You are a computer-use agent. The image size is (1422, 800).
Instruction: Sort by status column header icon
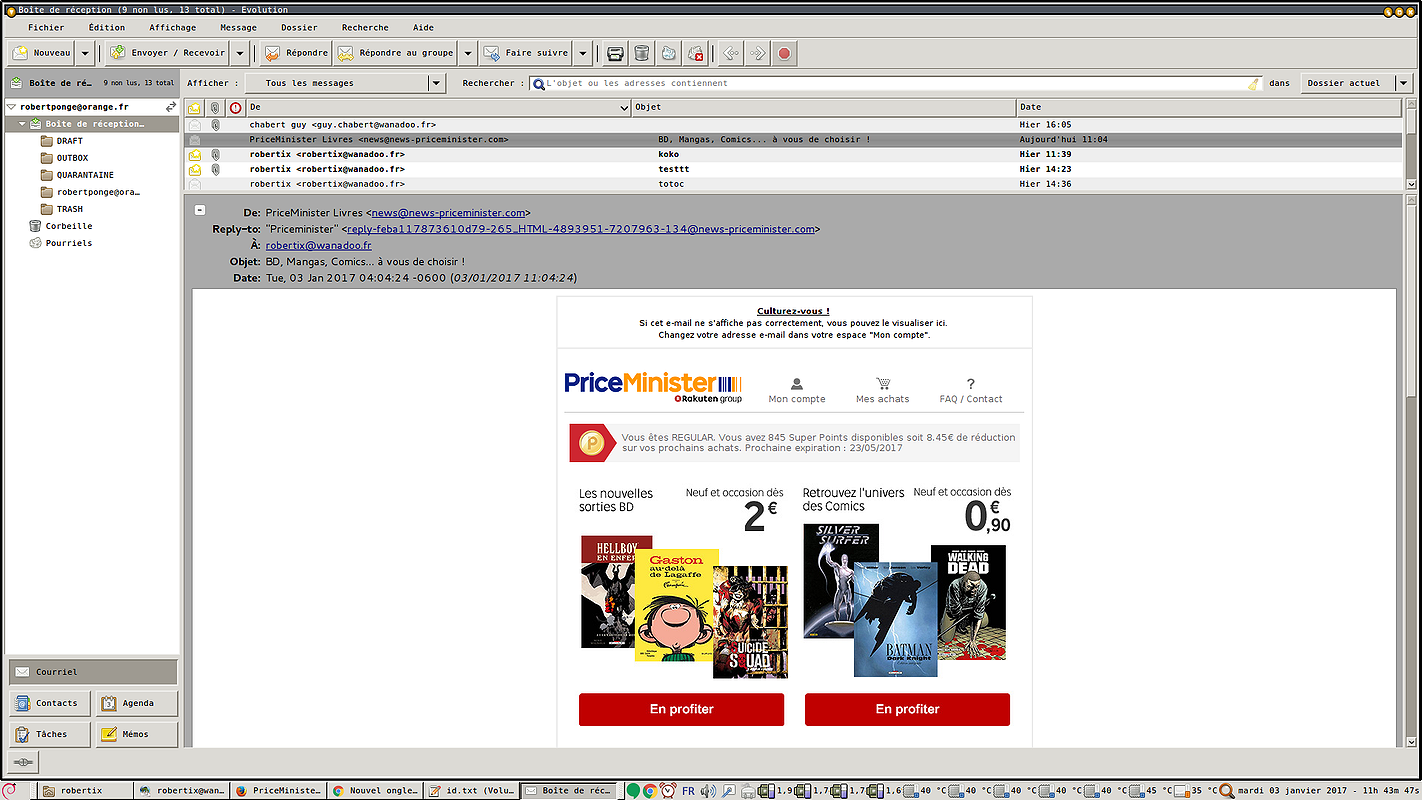tap(194, 107)
